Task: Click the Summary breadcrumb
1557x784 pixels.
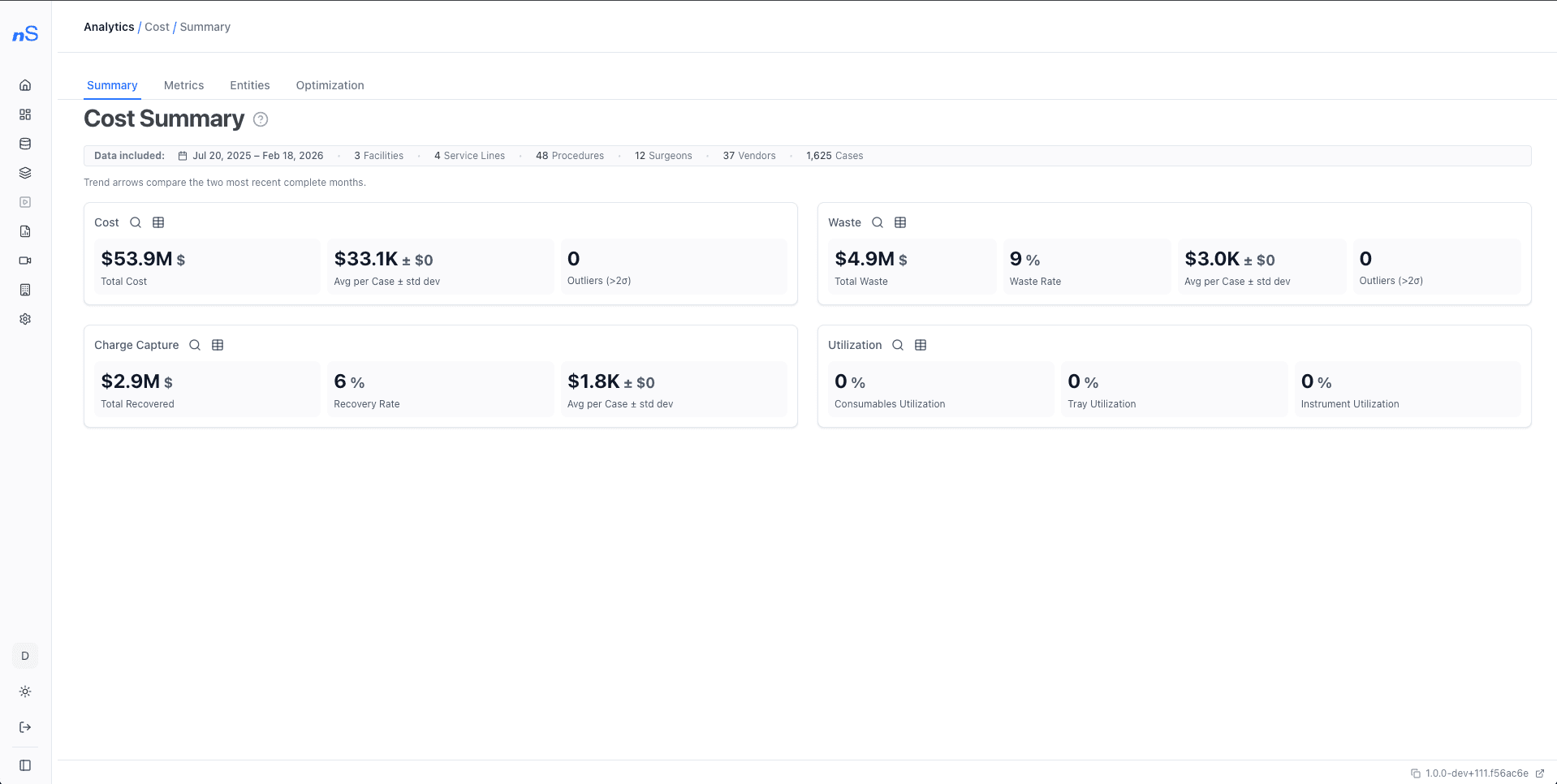Action: tap(205, 27)
